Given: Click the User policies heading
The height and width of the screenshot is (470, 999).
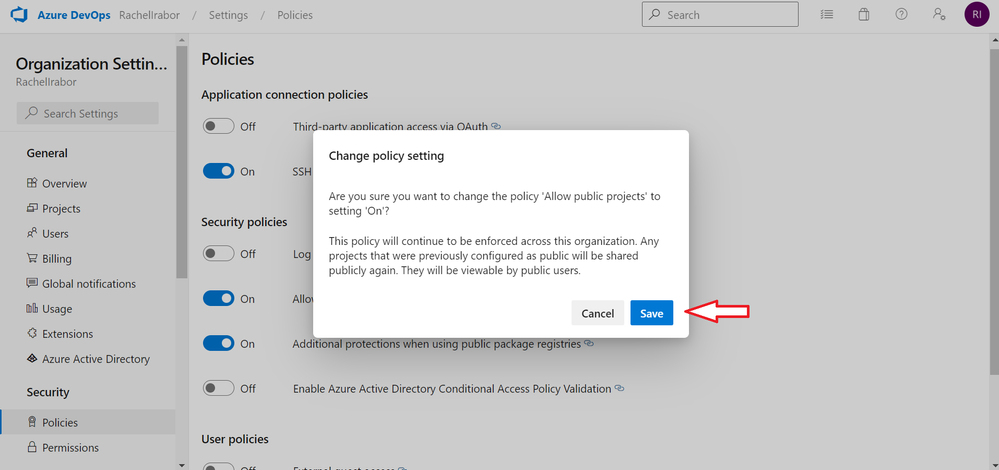Looking at the screenshot, I should [x=235, y=439].
